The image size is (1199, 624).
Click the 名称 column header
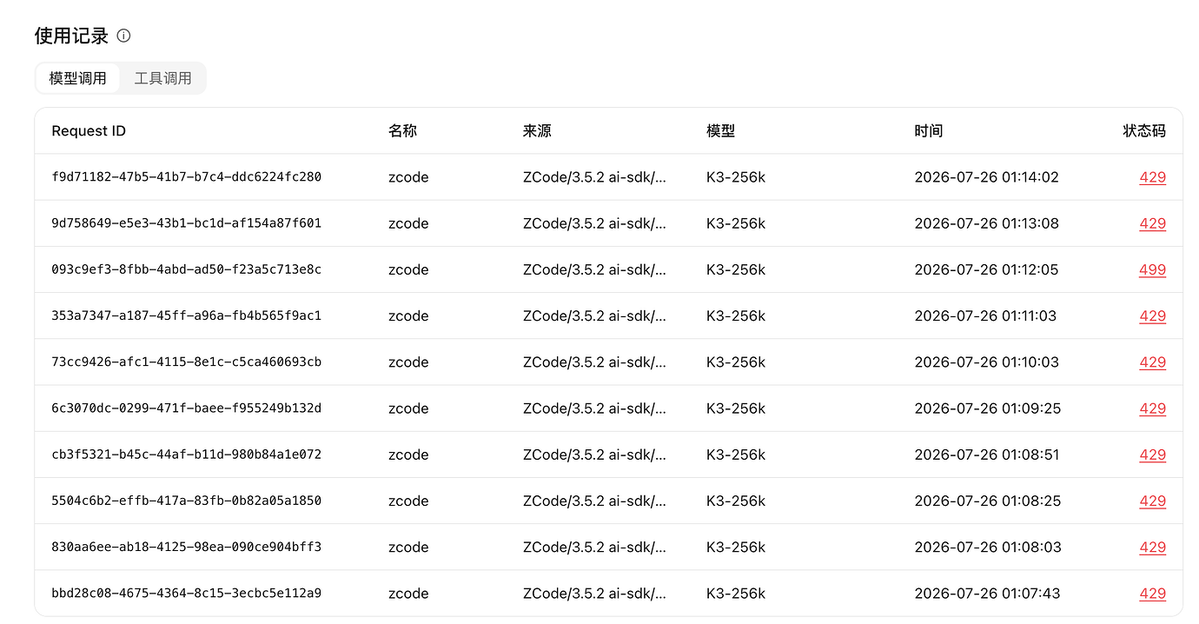[402, 131]
